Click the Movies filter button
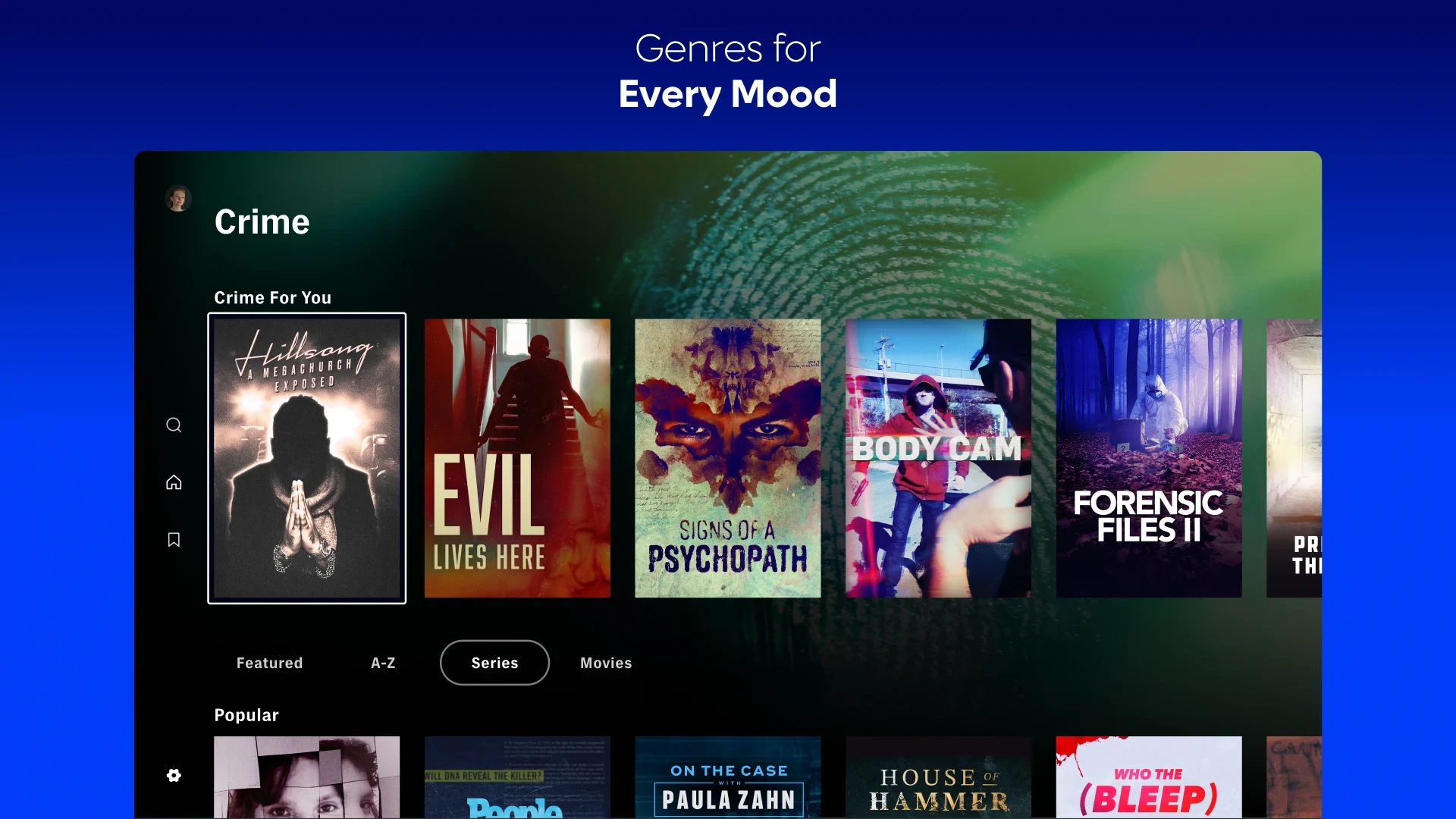The width and height of the screenshot is (1456, 819). [606, 662]
